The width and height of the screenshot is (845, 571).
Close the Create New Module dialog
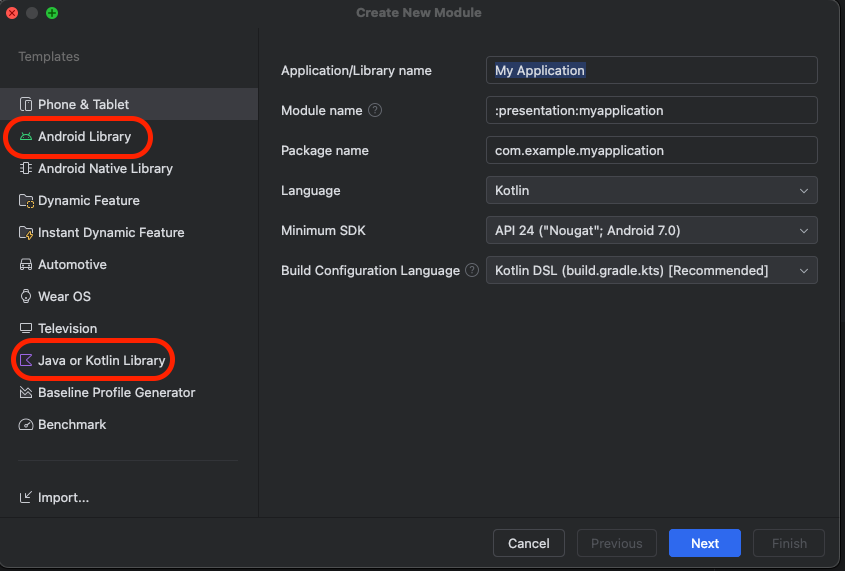pos(12,13)
